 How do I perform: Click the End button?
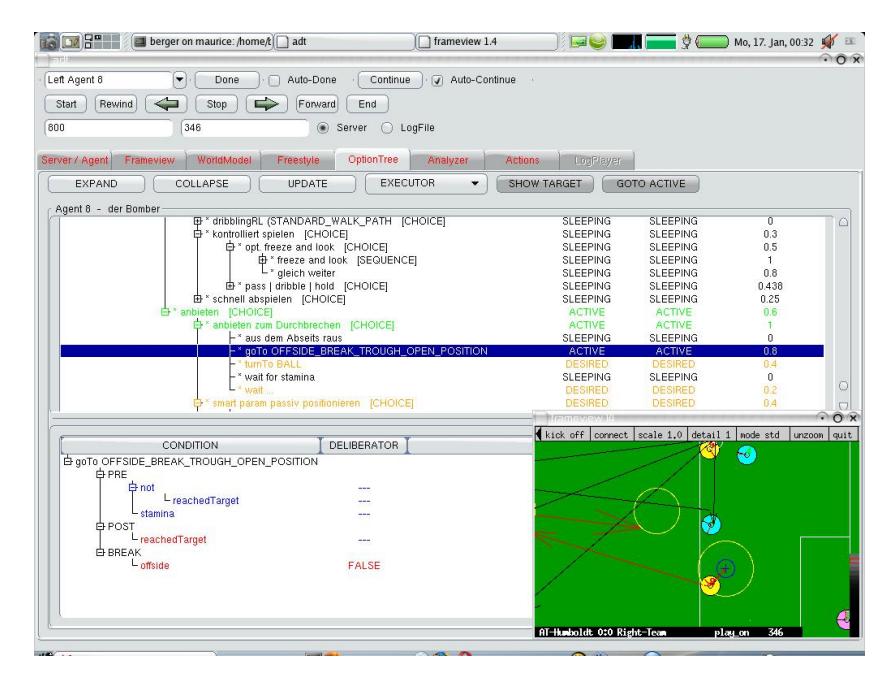click(367, 104)
